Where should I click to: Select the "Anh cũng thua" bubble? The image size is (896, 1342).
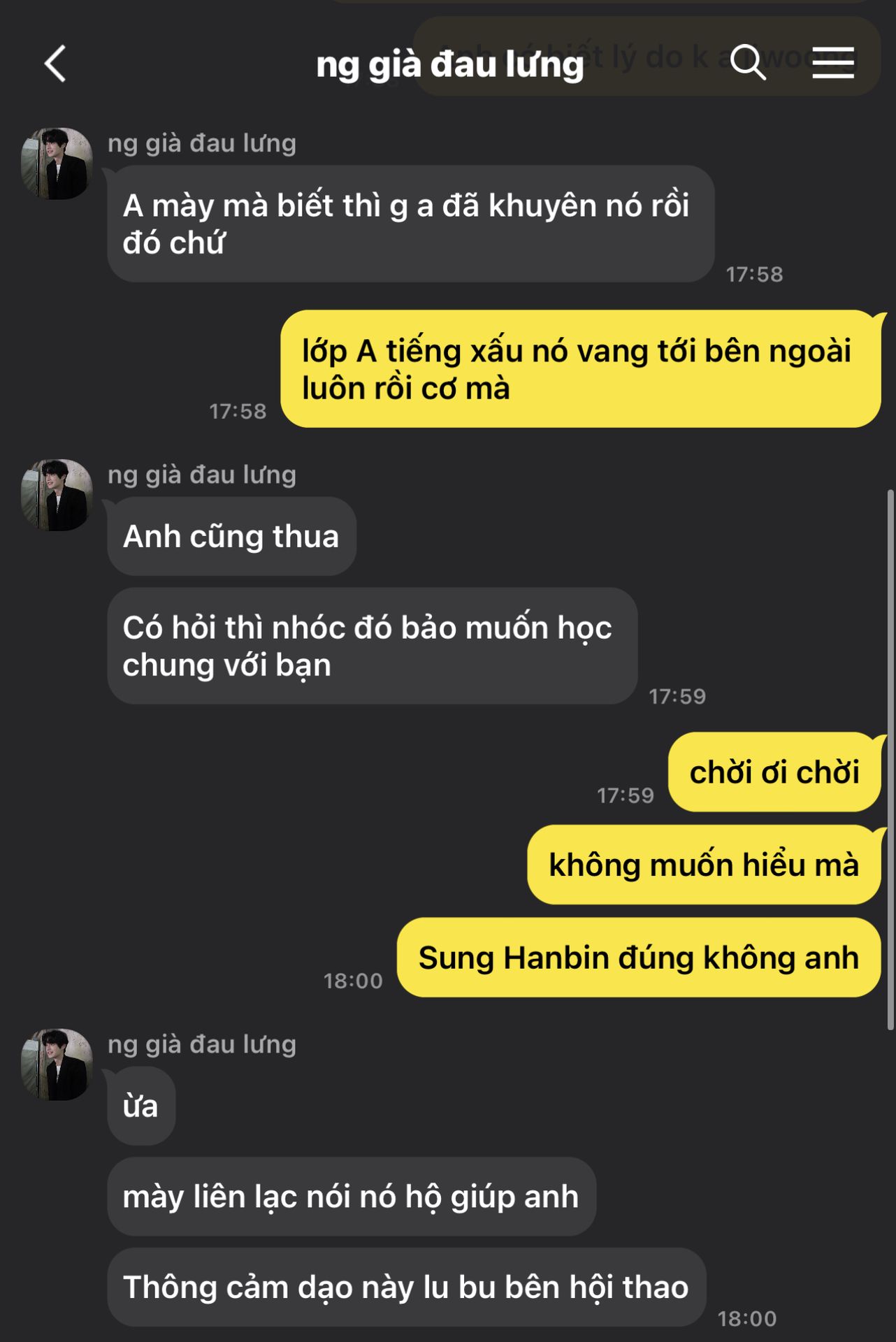(232, 536)
